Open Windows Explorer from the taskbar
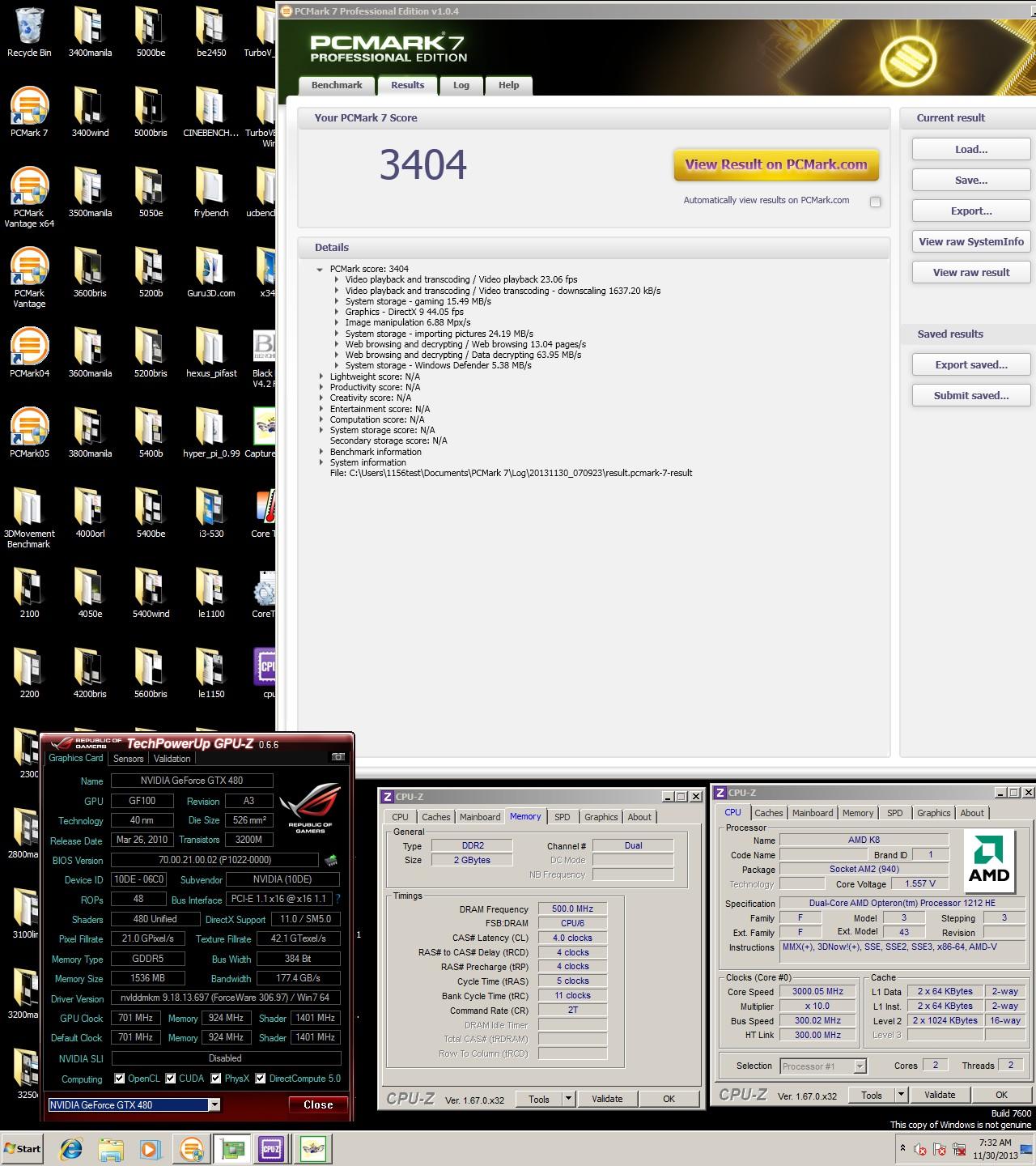 click(x=111, y=1148)
